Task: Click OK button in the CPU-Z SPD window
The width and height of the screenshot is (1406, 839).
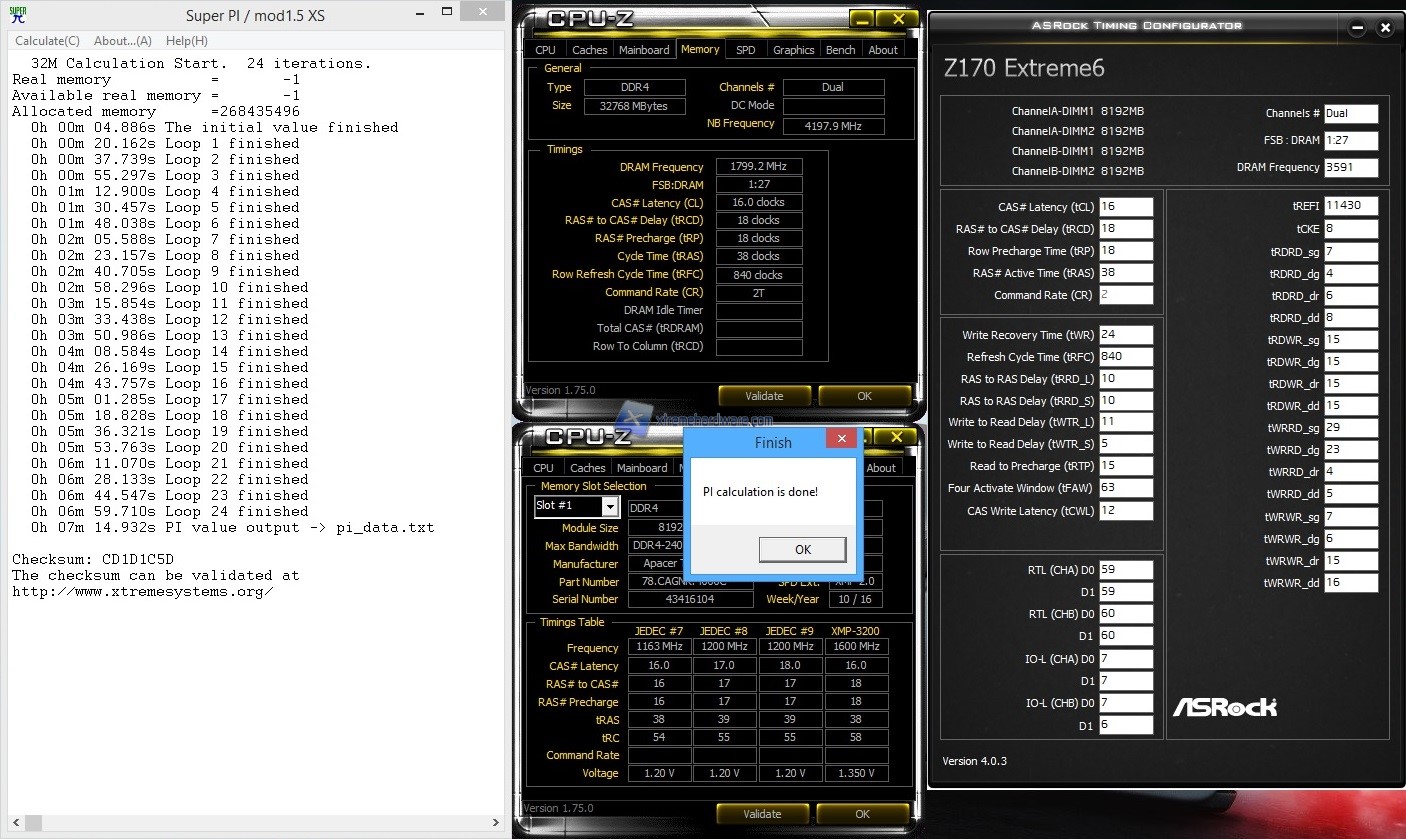Action: coord(863,814)
